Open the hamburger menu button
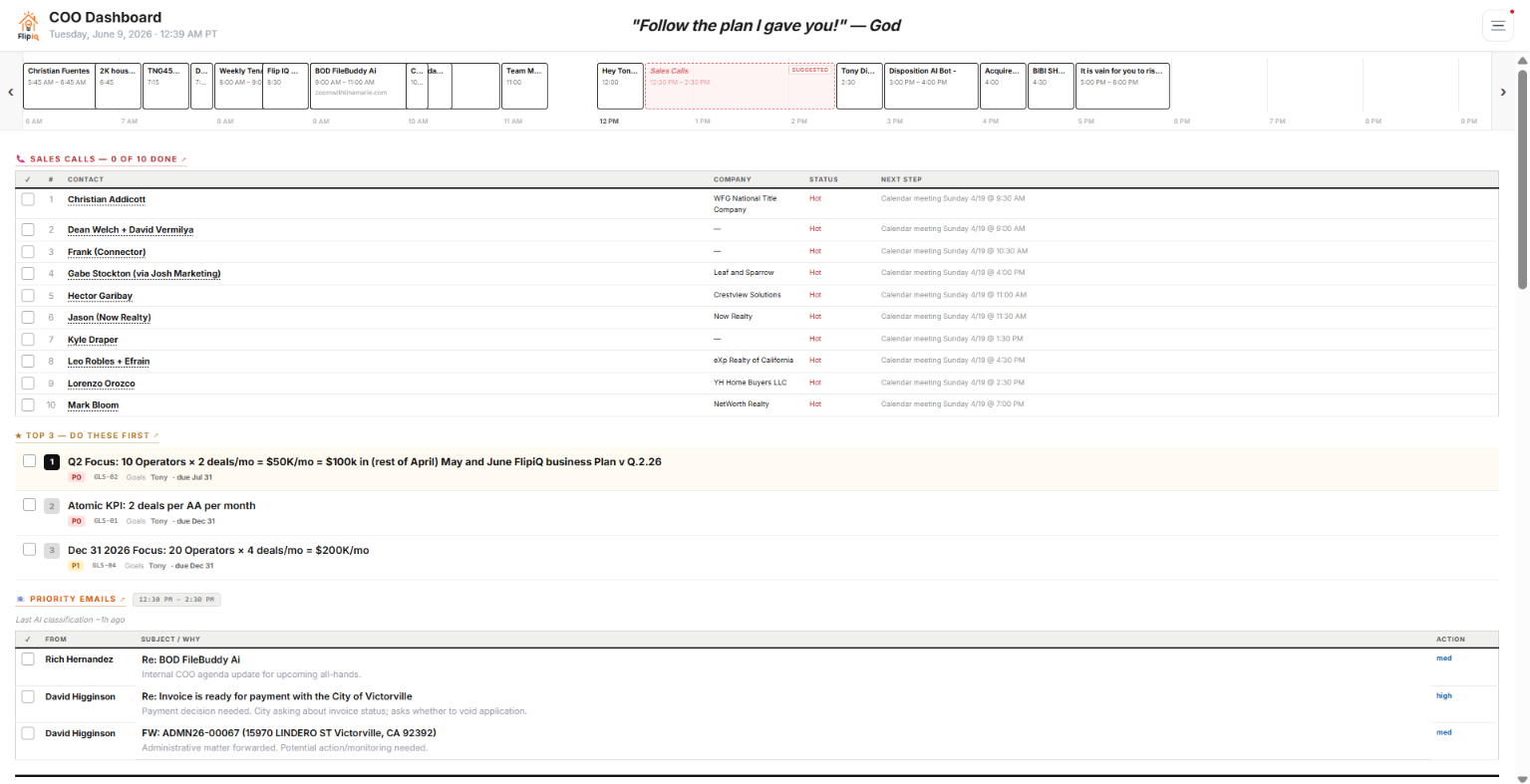This screenshot has width=1530, height=784. coord(1497,26)
